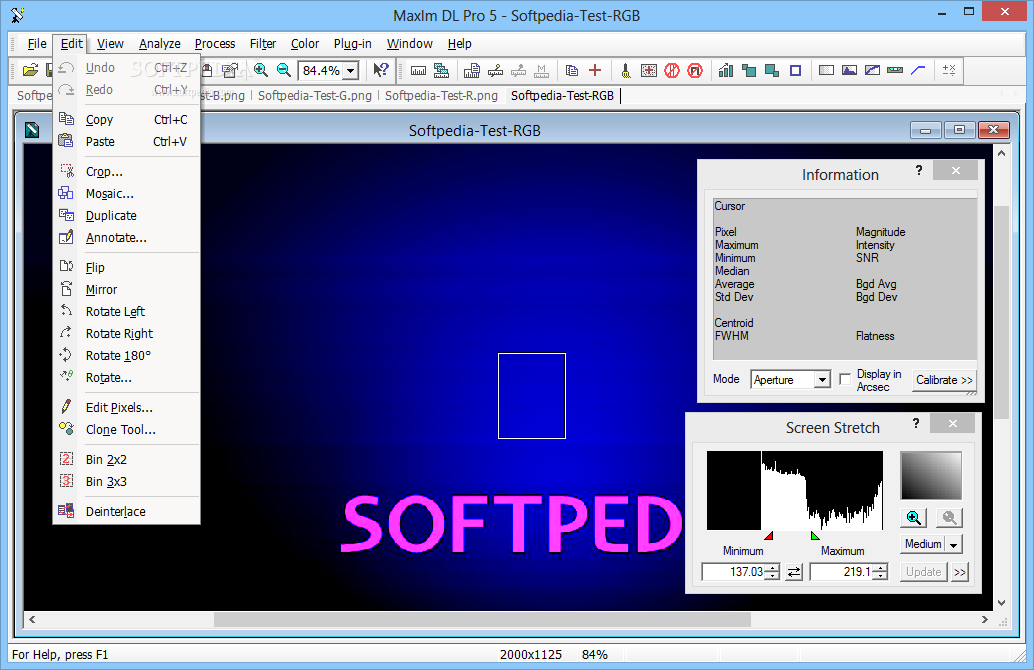
Task: Select Rotate 180° in the Edit menu
Action: point(126,355)
